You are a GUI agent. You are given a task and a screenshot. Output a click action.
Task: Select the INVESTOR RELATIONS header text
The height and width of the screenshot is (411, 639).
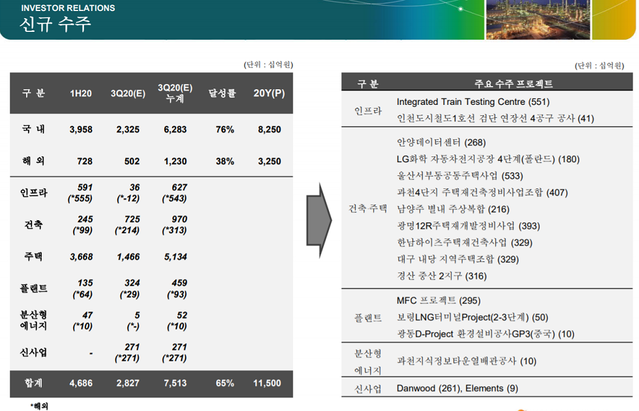tap(62, 8)
